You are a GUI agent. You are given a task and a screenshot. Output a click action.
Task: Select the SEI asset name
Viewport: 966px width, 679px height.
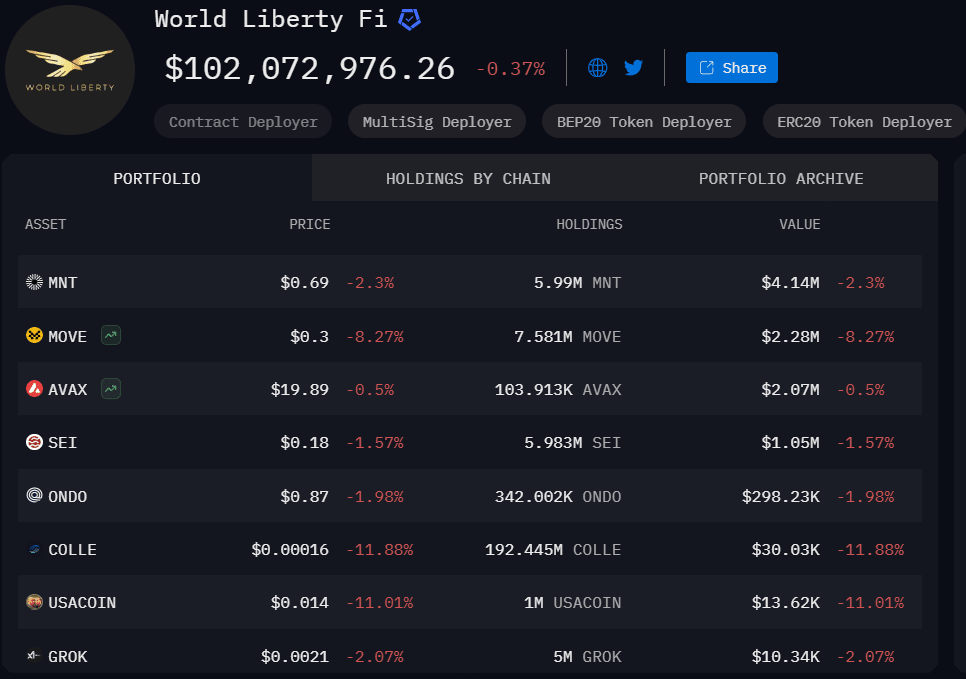click(x=63, y=443)
